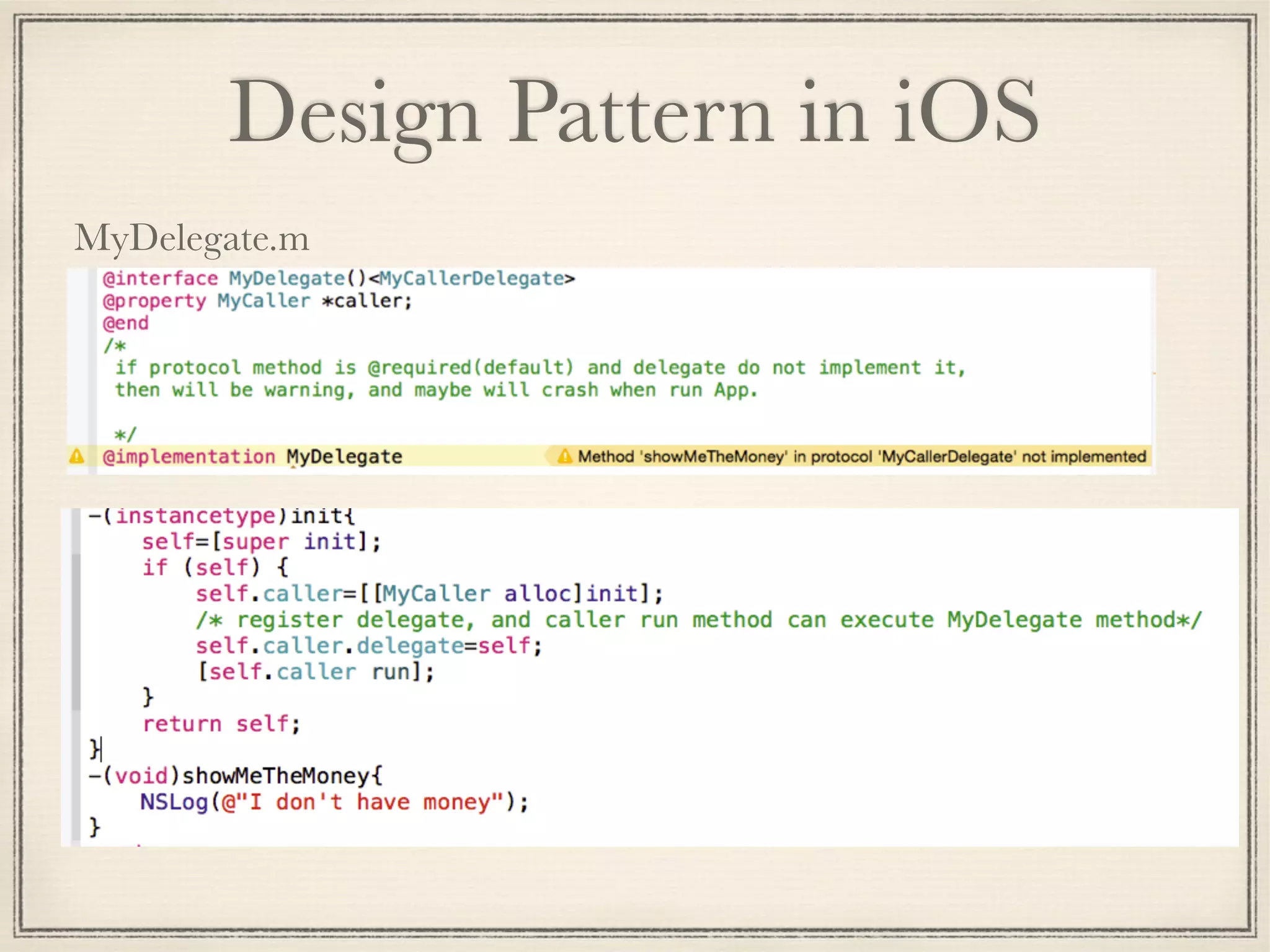Click the 'if (self) {' line
This screenshot has width=1270, height=952.
point(215,568)
